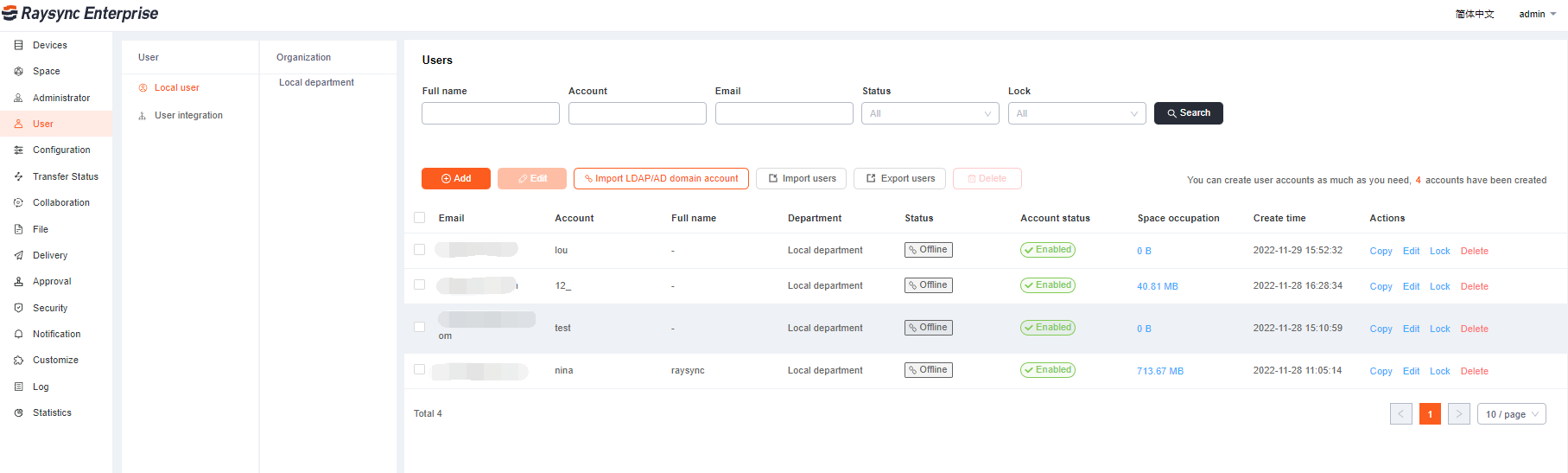
Task: Select Local department in Organization tree
Action: point(316,82)
